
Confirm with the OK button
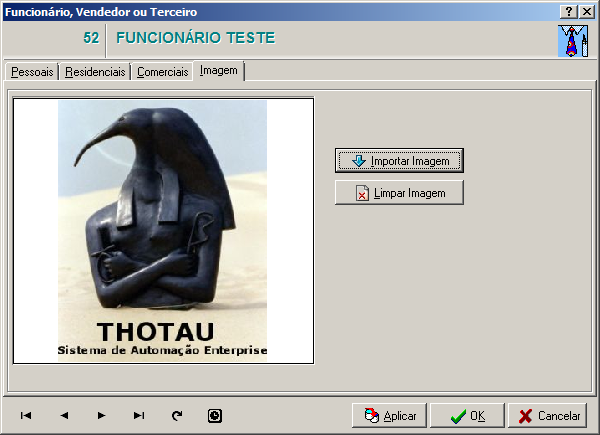pyautogui.click(x=468, y=415)
